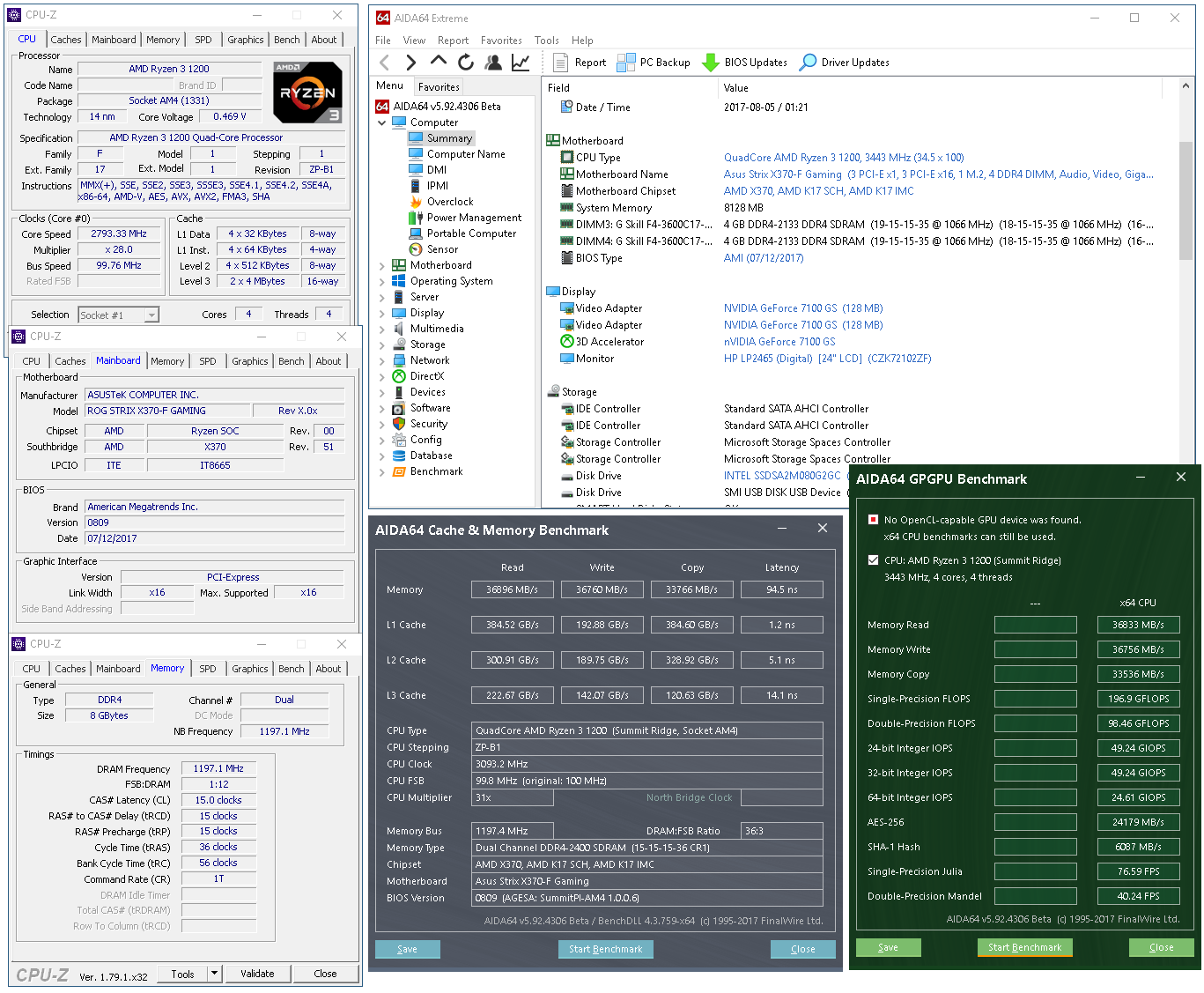
Task: Open AIDA64 user/favorites person icon
Action: click(493, 62)
